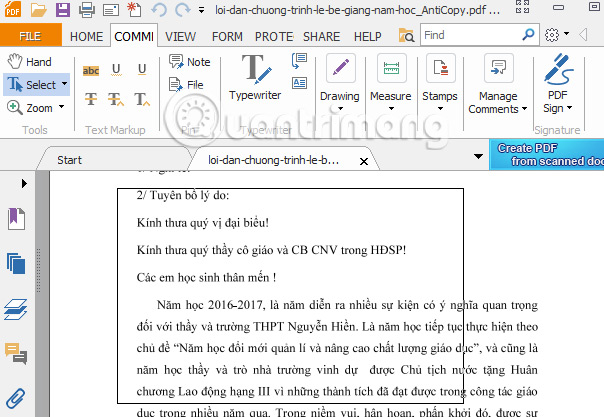Select the Textbox tool icon
Screen dimensions: 604x417
pyautogui.click(x=299, y=83)
